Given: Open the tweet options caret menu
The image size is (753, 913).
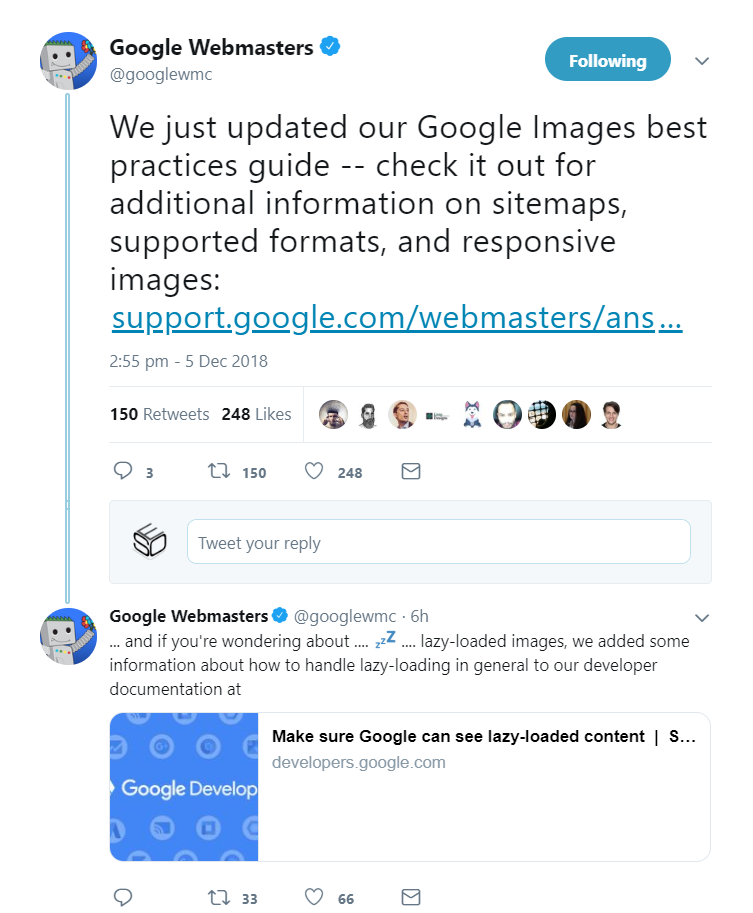Looking at the screenshot, I should point(702,60).
